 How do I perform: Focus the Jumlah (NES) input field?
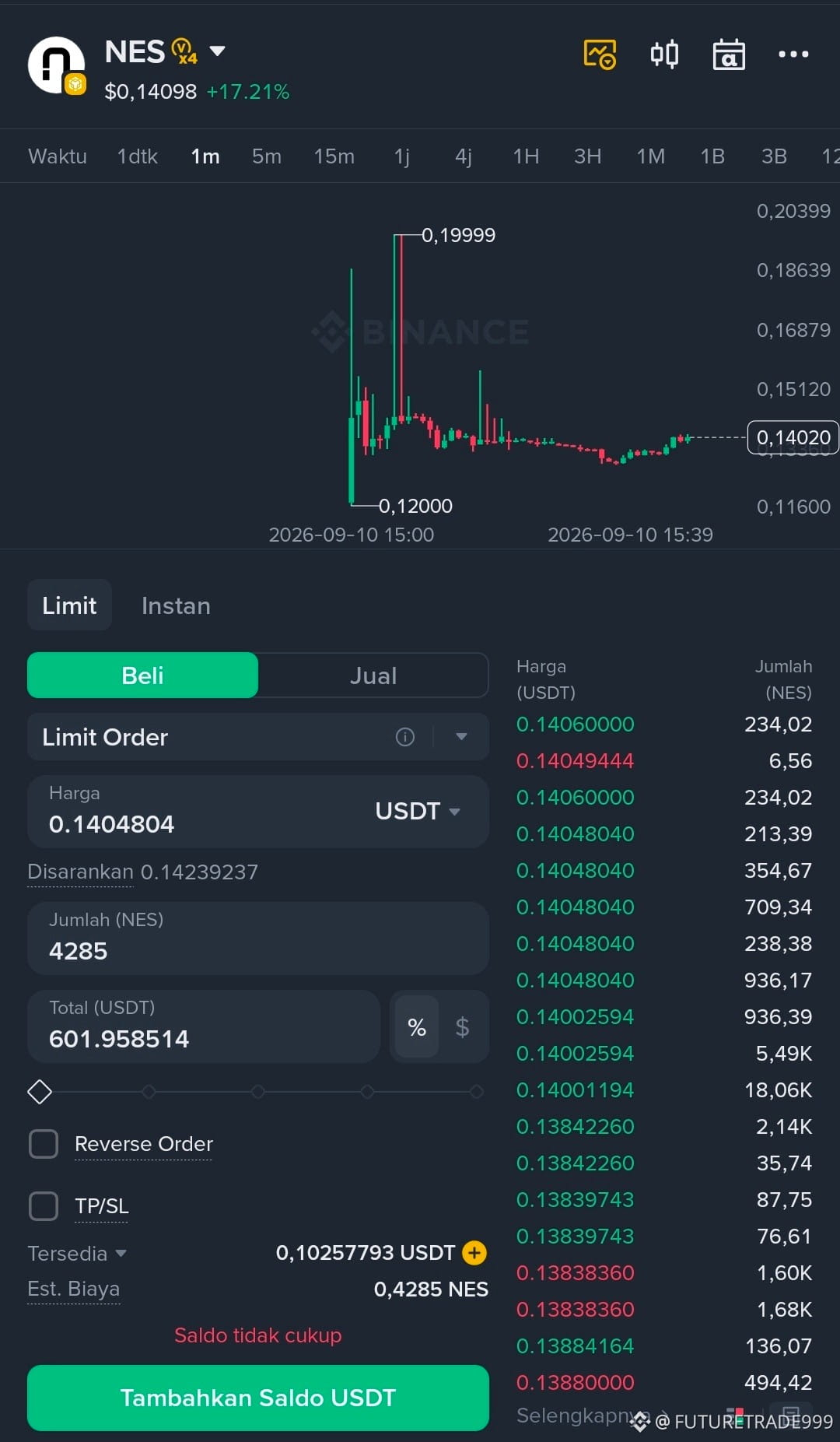(258, 938)
